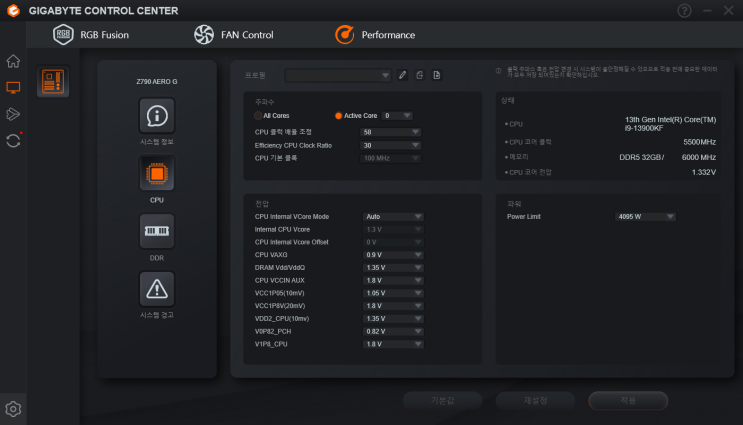Click the 1.332V CPU core voltage value

tap(704, 172)
